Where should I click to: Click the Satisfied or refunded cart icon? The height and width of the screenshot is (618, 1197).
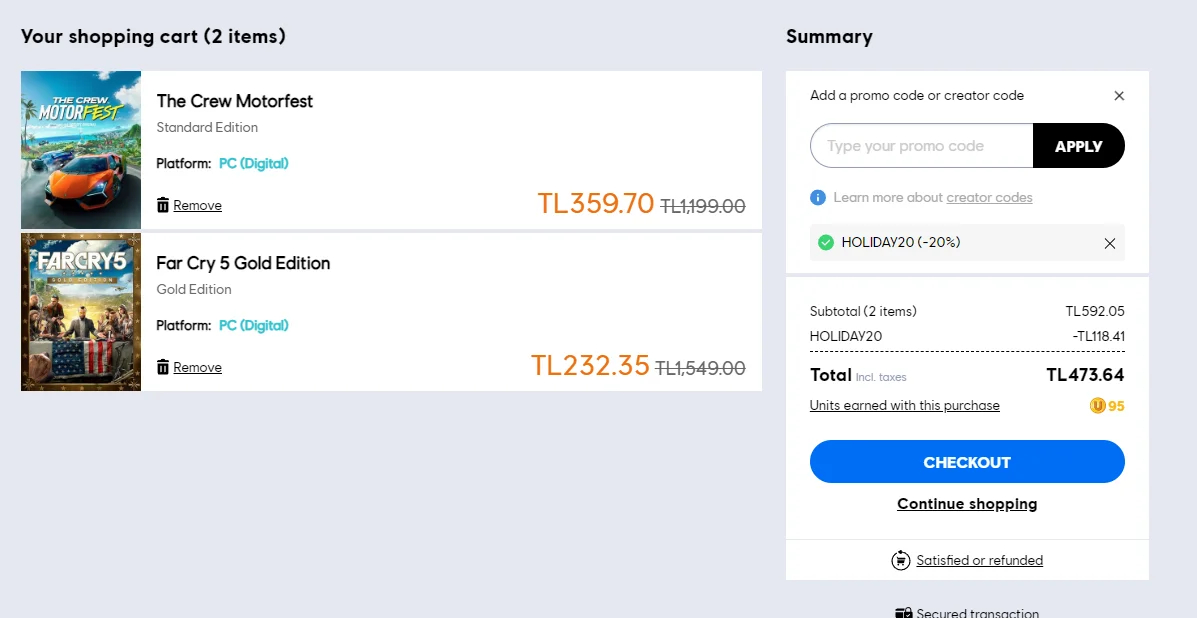901,560
